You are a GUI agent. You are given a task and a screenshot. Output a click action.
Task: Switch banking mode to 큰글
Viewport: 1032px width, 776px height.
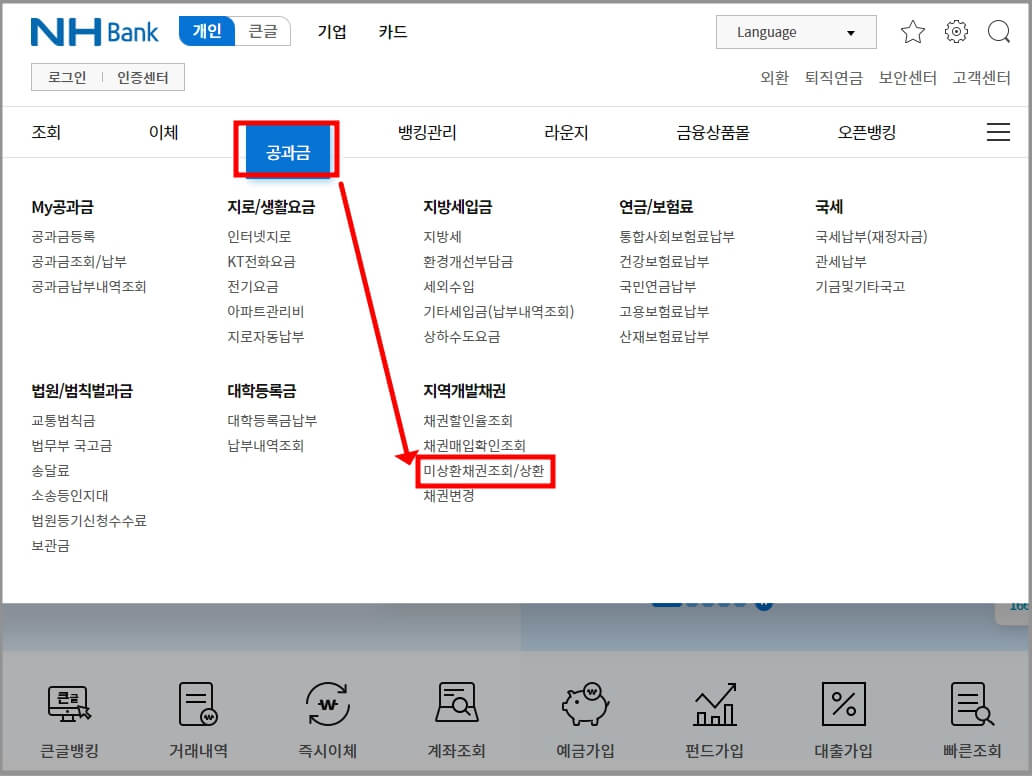263,31
